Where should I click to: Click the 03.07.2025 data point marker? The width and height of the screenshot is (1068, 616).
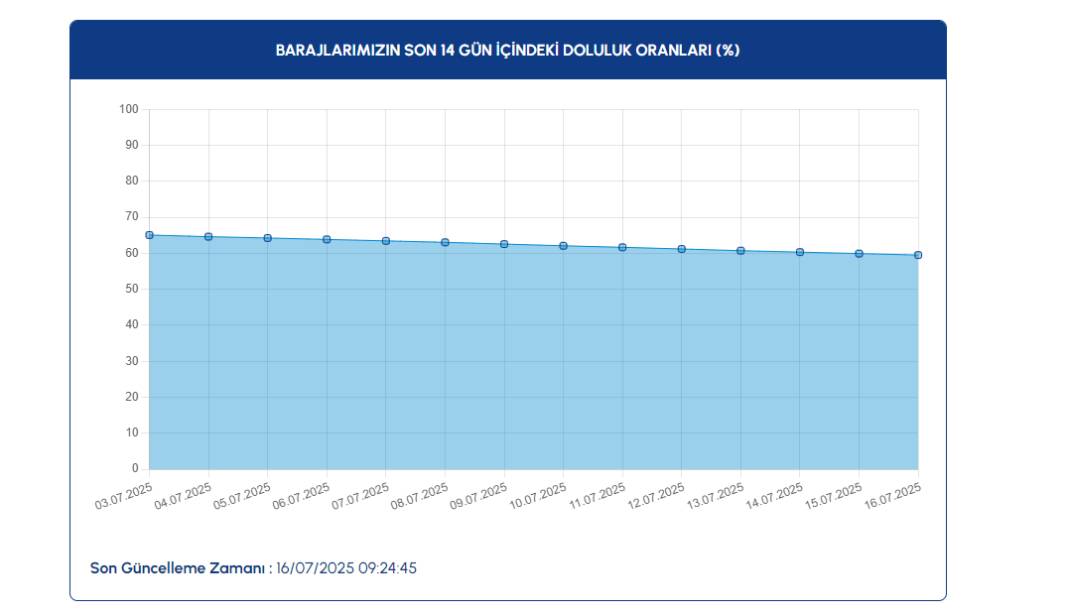click(x=149, y=235)
